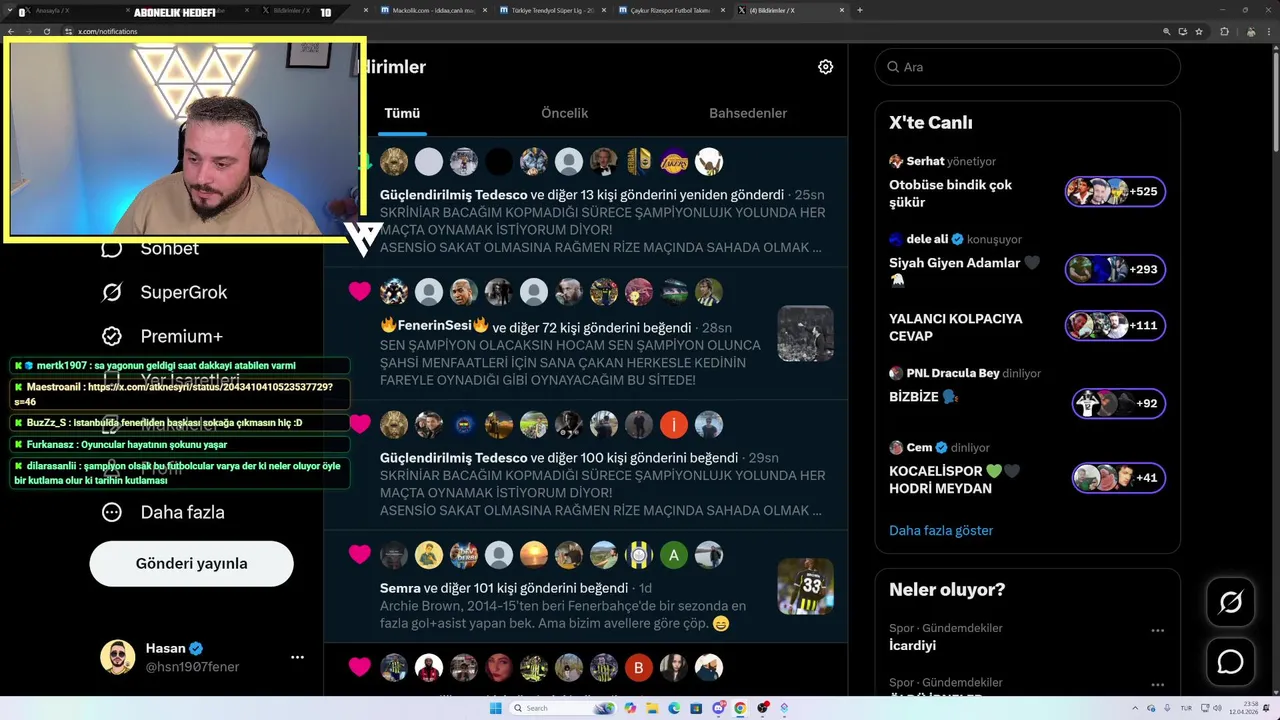
Task: Open more options for İcardiyi trend
Action: 1157,630
